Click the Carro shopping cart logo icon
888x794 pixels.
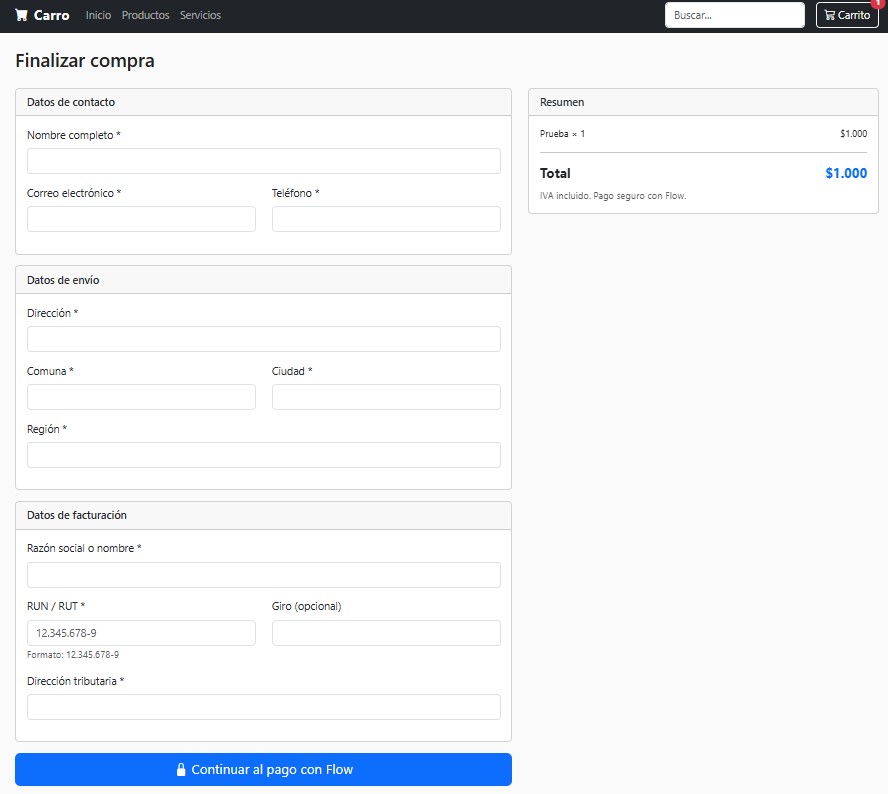22,15
